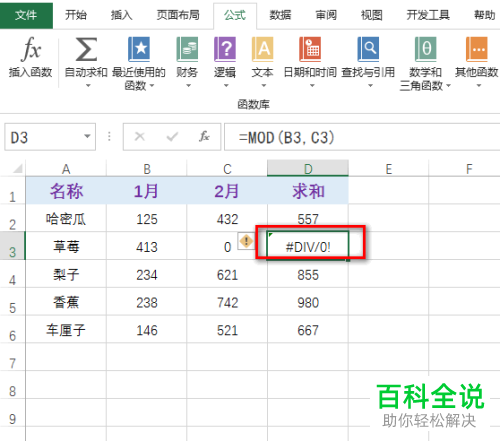Expand the More Functions dropdown arrow
The width and height of the screenshot is (500, 441).
click(x=479, y=86)
